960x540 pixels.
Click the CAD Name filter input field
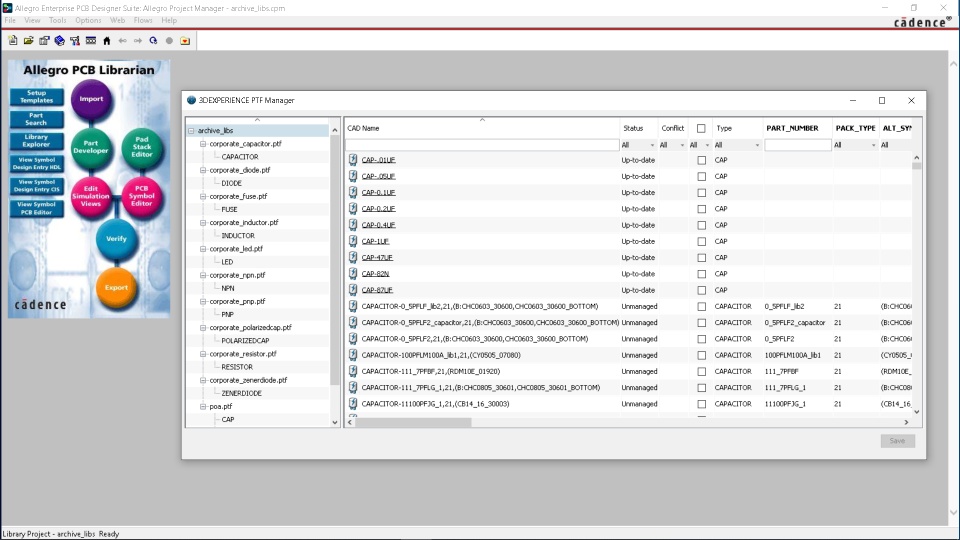482,145
